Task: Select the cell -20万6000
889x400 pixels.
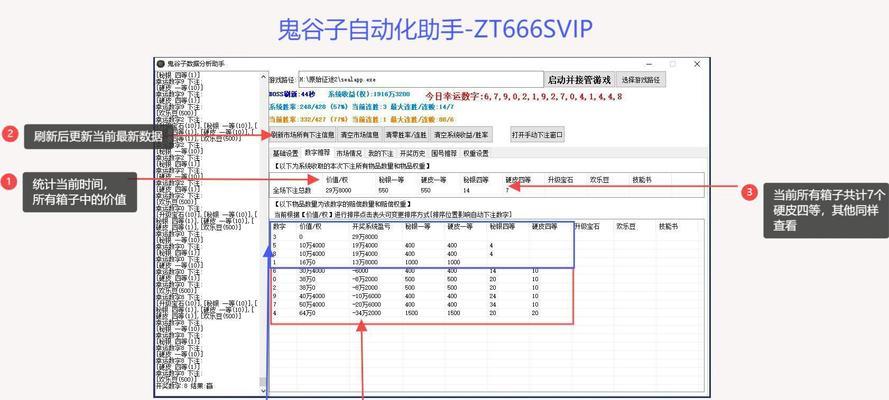Action: (366, 304)
